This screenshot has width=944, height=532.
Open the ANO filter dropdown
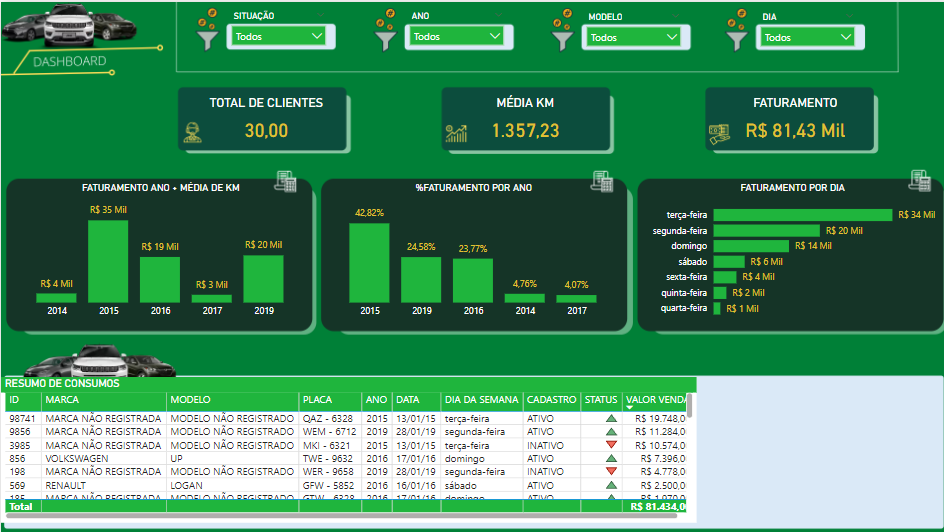(x=457, y=37)
